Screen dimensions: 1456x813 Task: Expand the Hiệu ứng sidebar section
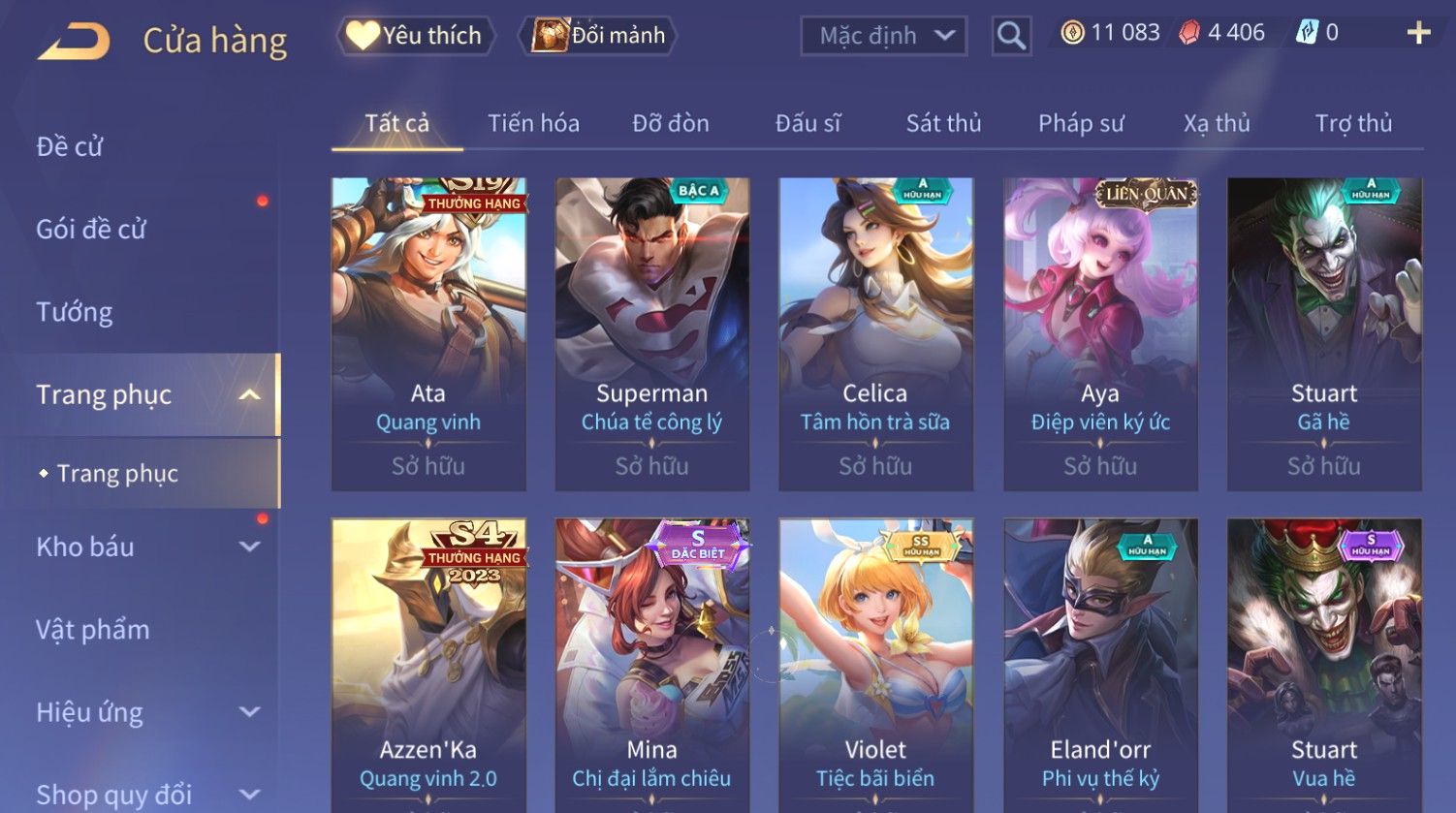249,712
